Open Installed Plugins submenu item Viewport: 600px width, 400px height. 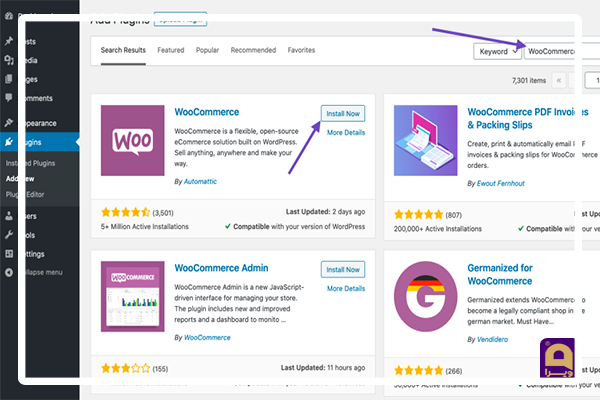click(30, 163)
